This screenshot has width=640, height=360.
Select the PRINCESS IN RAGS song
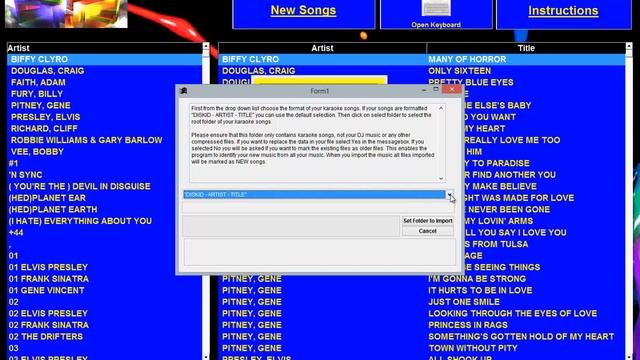[468, 325]
